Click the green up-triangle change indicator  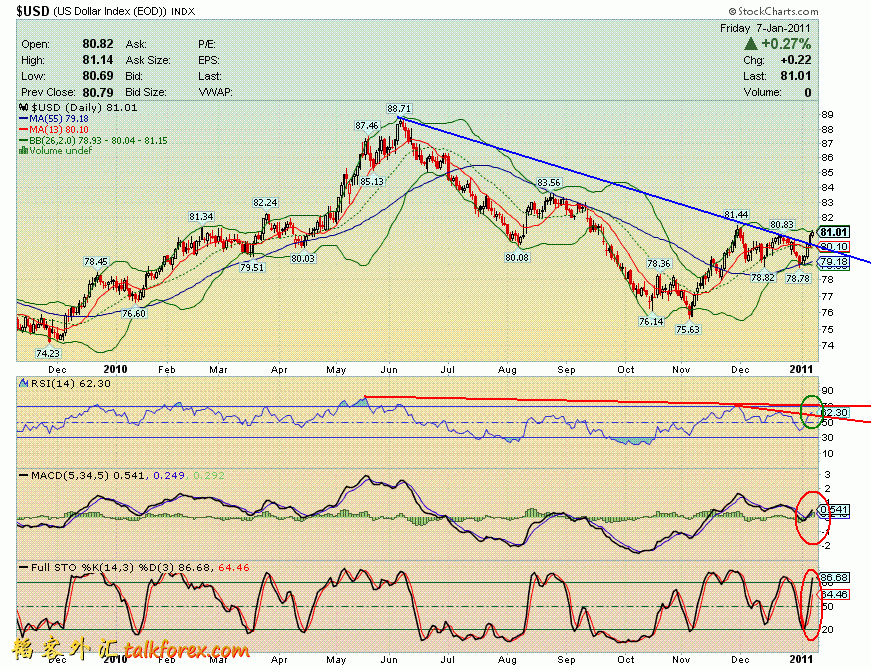[x=751, y=43]
